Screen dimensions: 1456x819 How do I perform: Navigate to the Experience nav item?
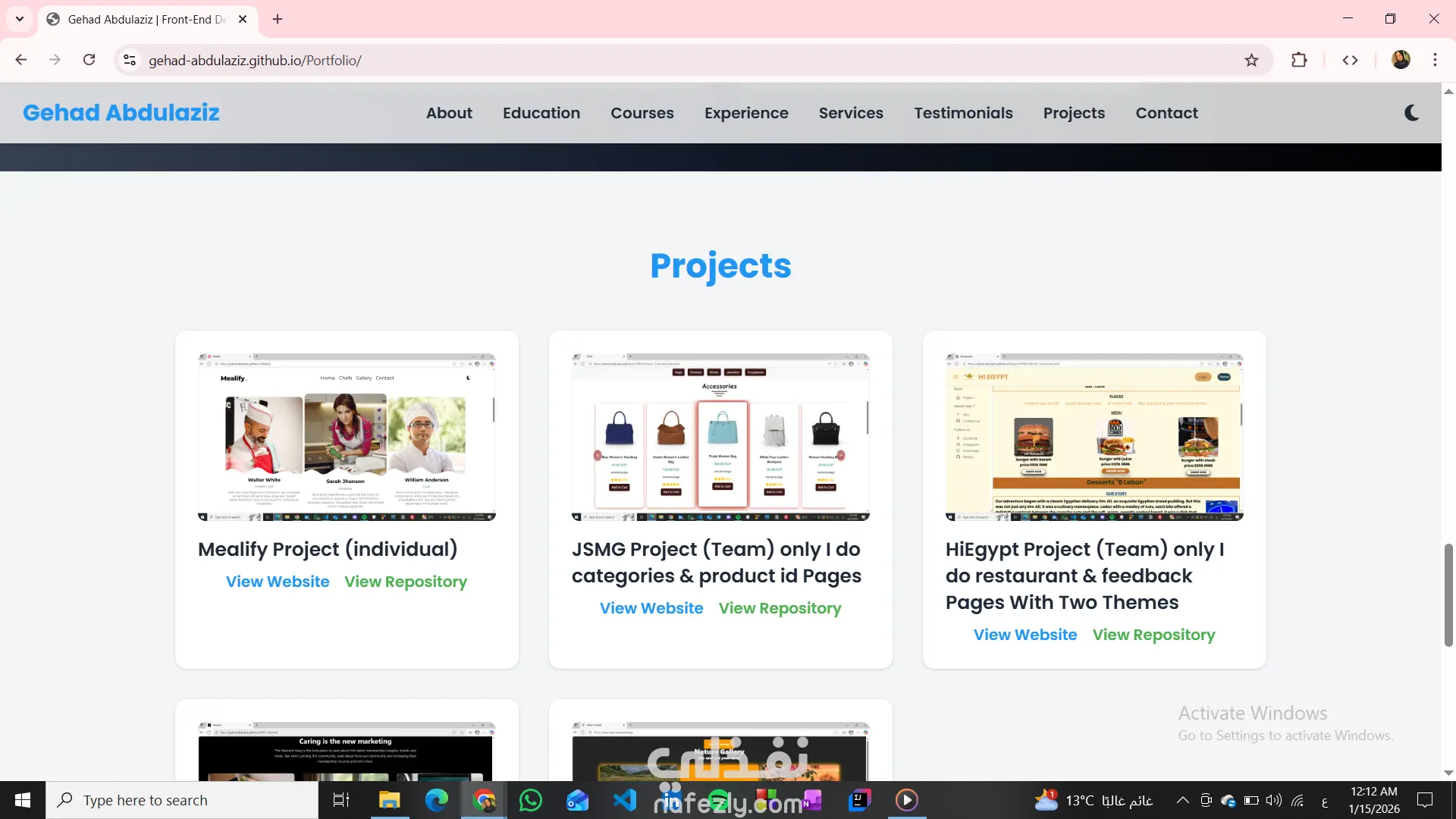(746, 113)
